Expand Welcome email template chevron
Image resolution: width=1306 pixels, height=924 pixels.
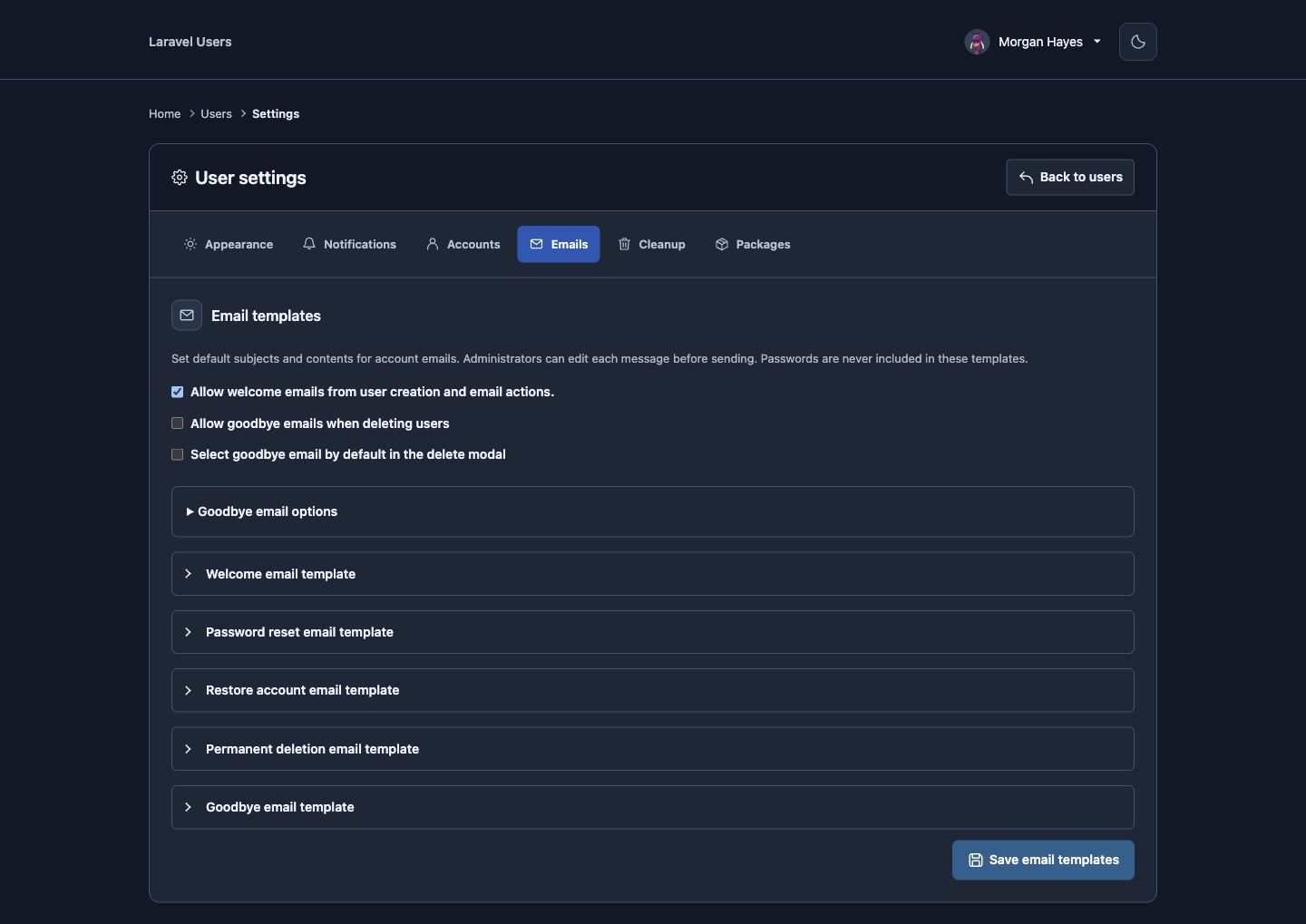(x=188, y=574)
